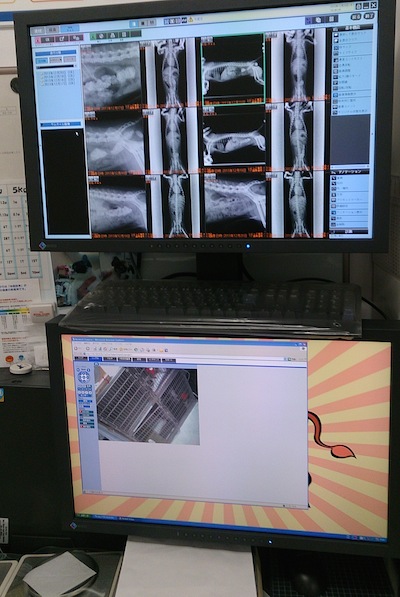Click the black slider bar in left panel
This screenshot has width=400, height=597.
56,67
